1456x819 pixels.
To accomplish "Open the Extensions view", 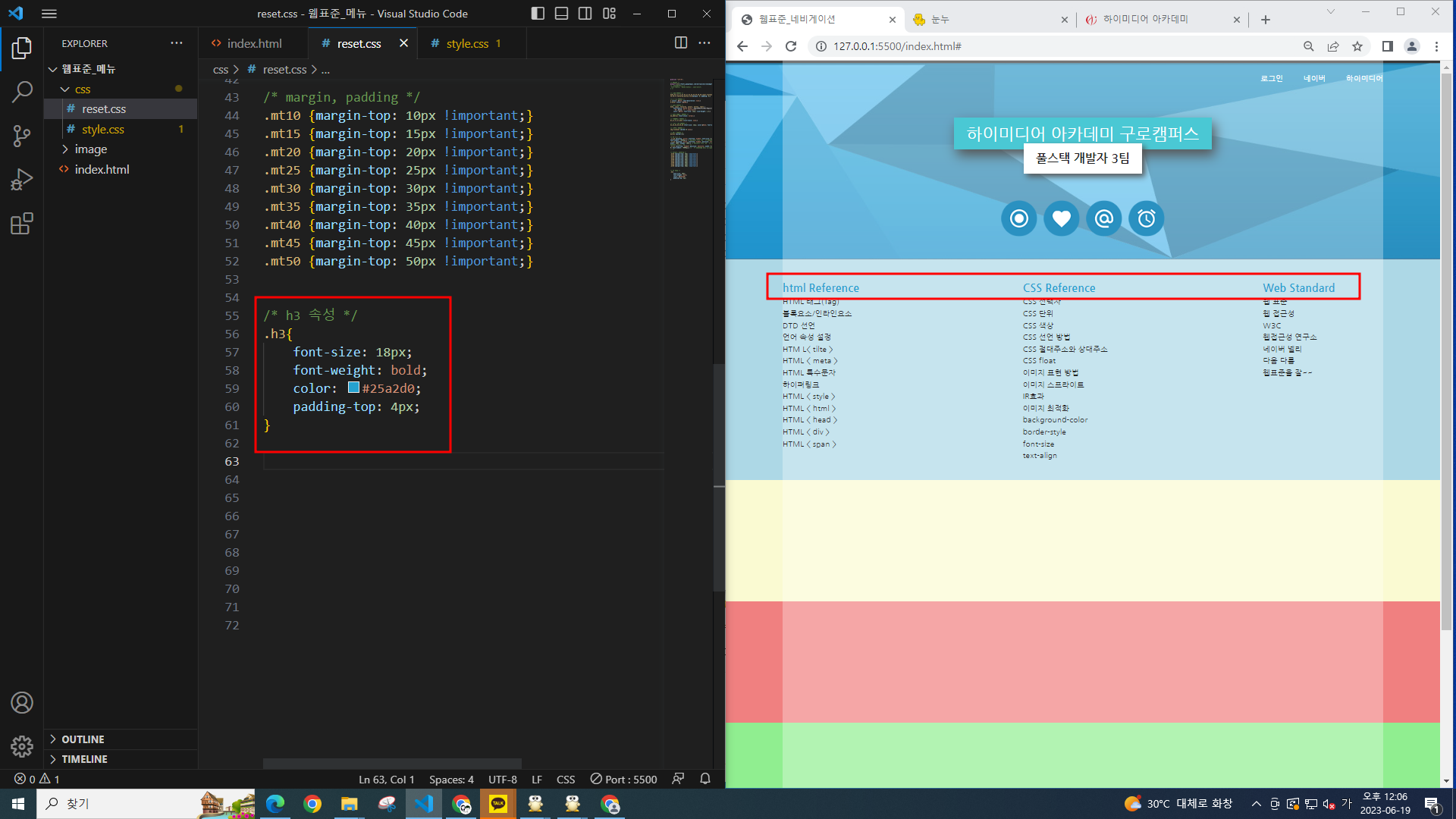I will (22, 224).
